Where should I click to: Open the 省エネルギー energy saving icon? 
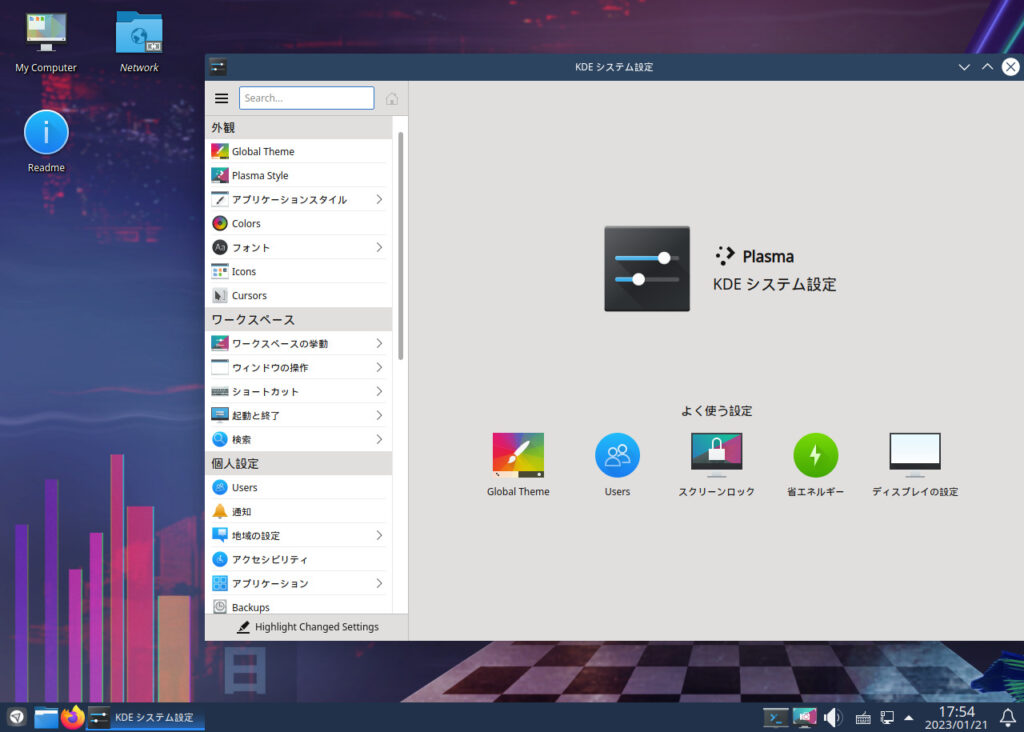[x=815, y=456]
